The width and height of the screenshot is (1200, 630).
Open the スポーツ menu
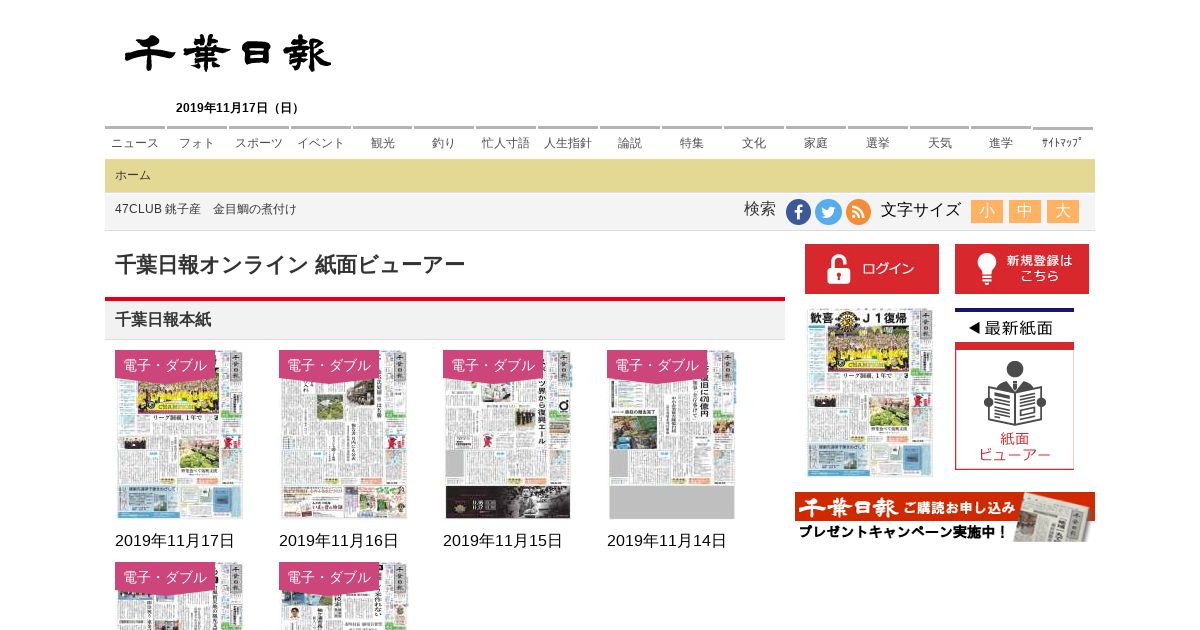coord(259,142)
